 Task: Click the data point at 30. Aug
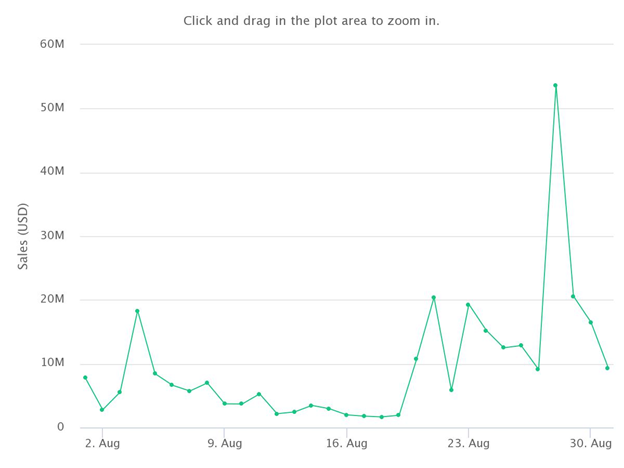(591, 322)
